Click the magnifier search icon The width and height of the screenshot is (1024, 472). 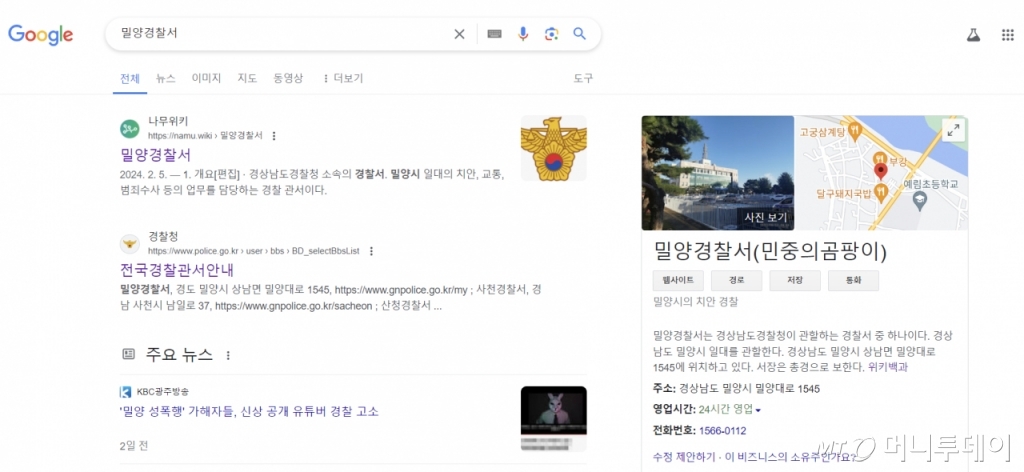pyautogui.click(x=579, y=34)
